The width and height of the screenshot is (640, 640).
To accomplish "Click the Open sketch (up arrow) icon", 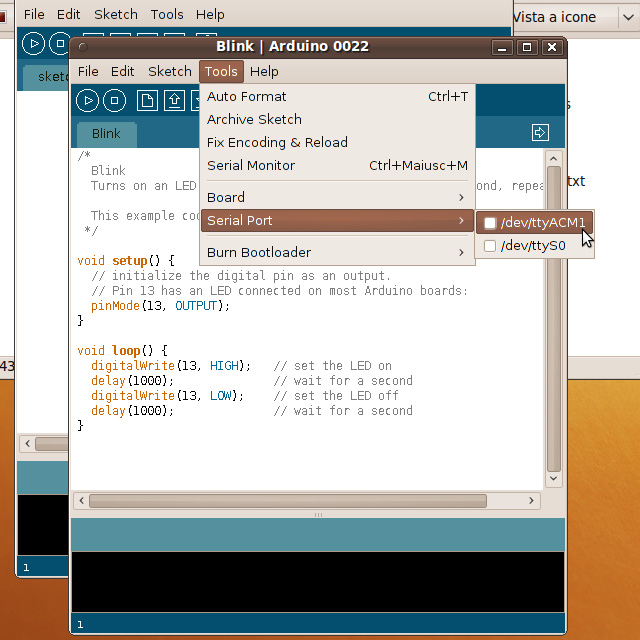I will click(x=174, y=100).
